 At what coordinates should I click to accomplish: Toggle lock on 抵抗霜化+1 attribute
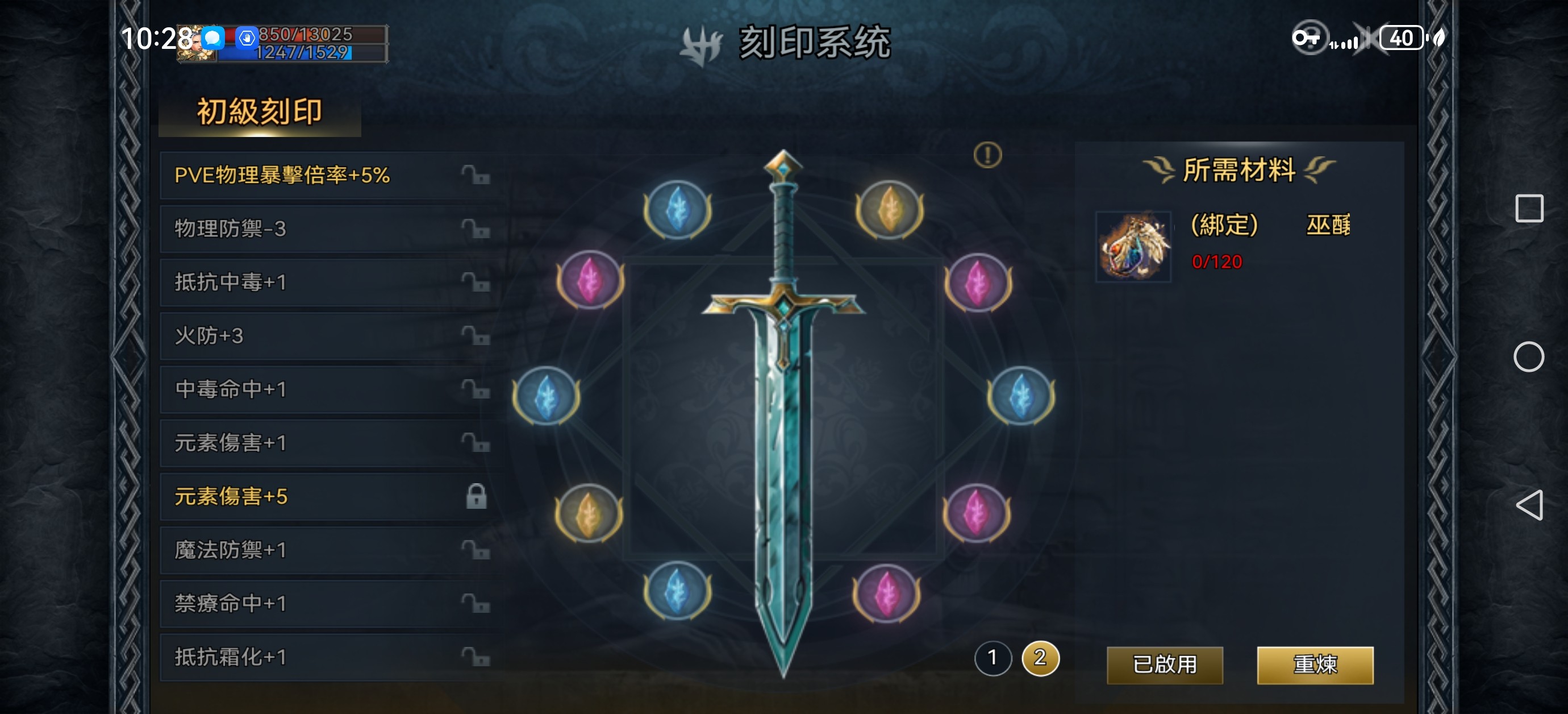click(x=476, y=657)
